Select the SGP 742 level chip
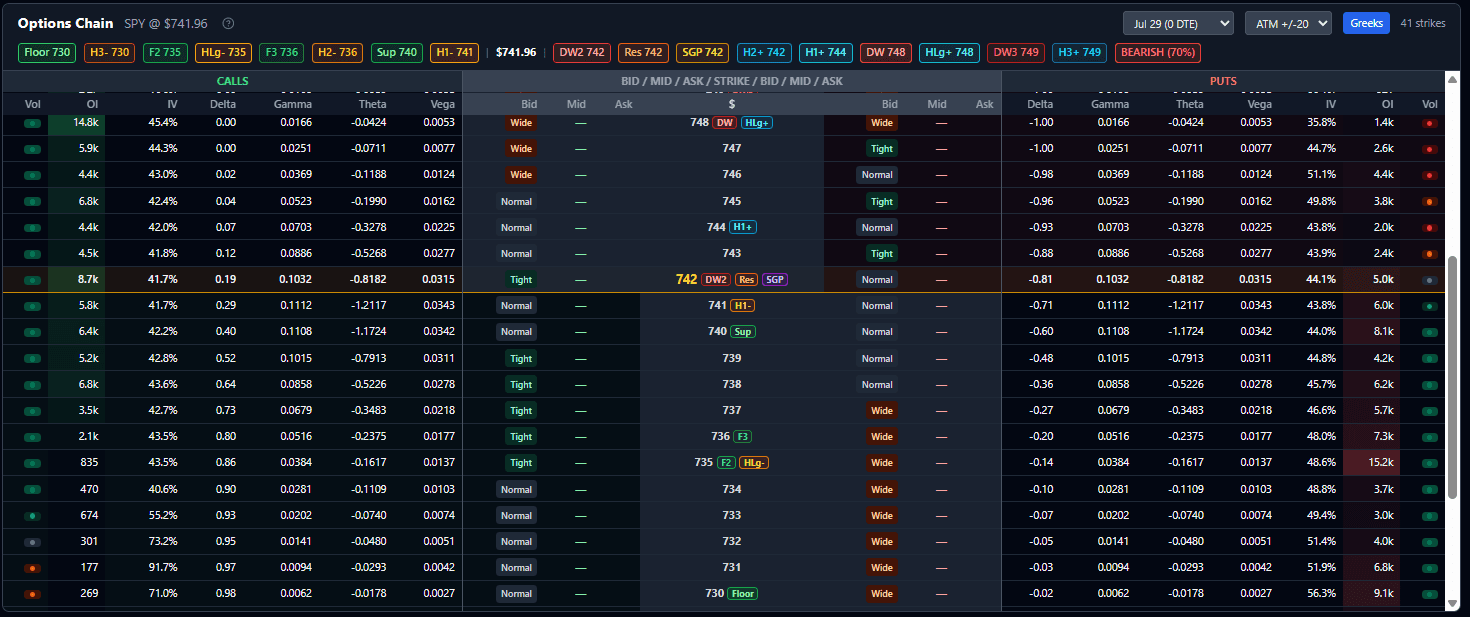This screenshot has height=617, width=1470. 703,52
